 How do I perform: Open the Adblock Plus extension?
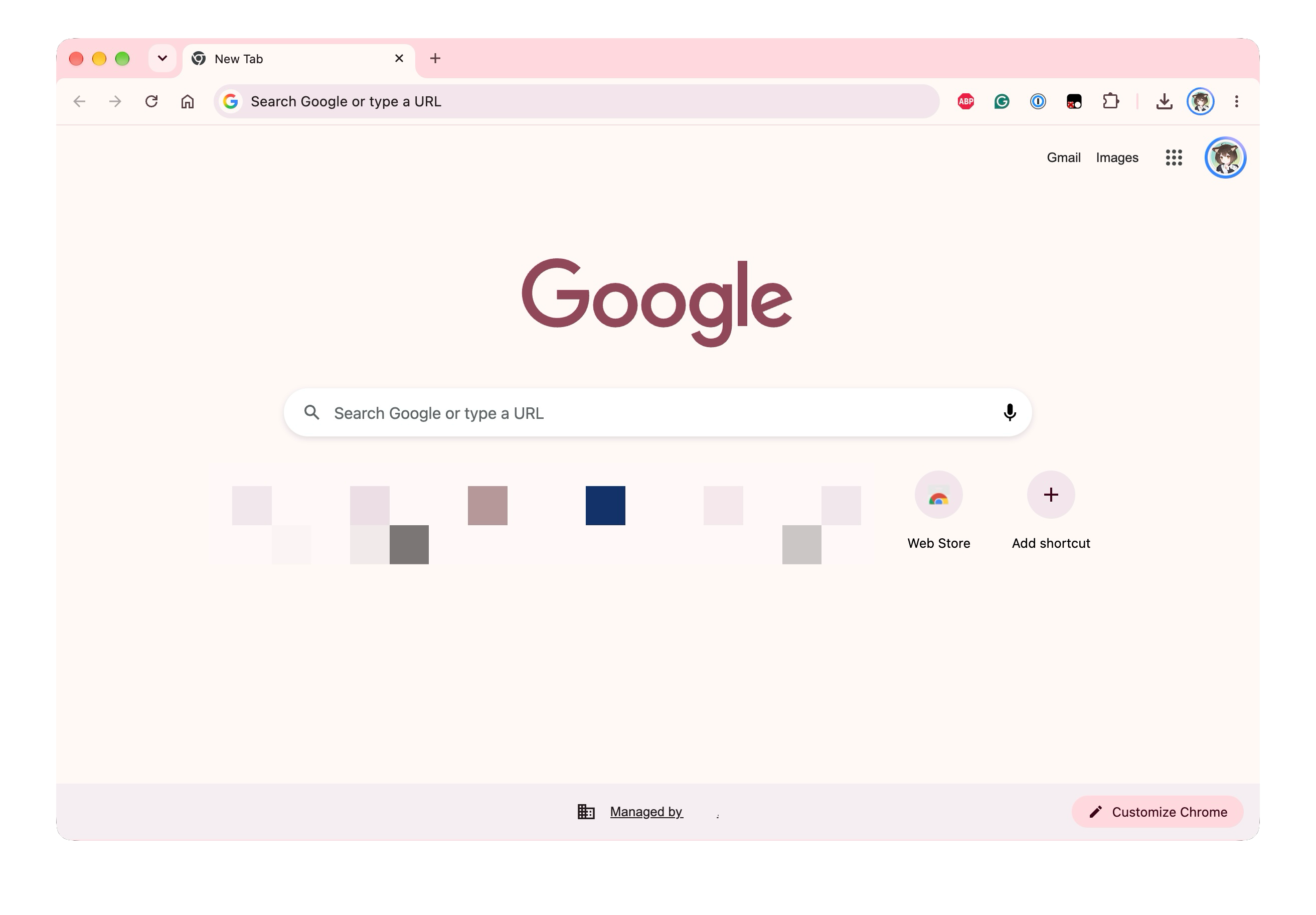tap(966, 101)
